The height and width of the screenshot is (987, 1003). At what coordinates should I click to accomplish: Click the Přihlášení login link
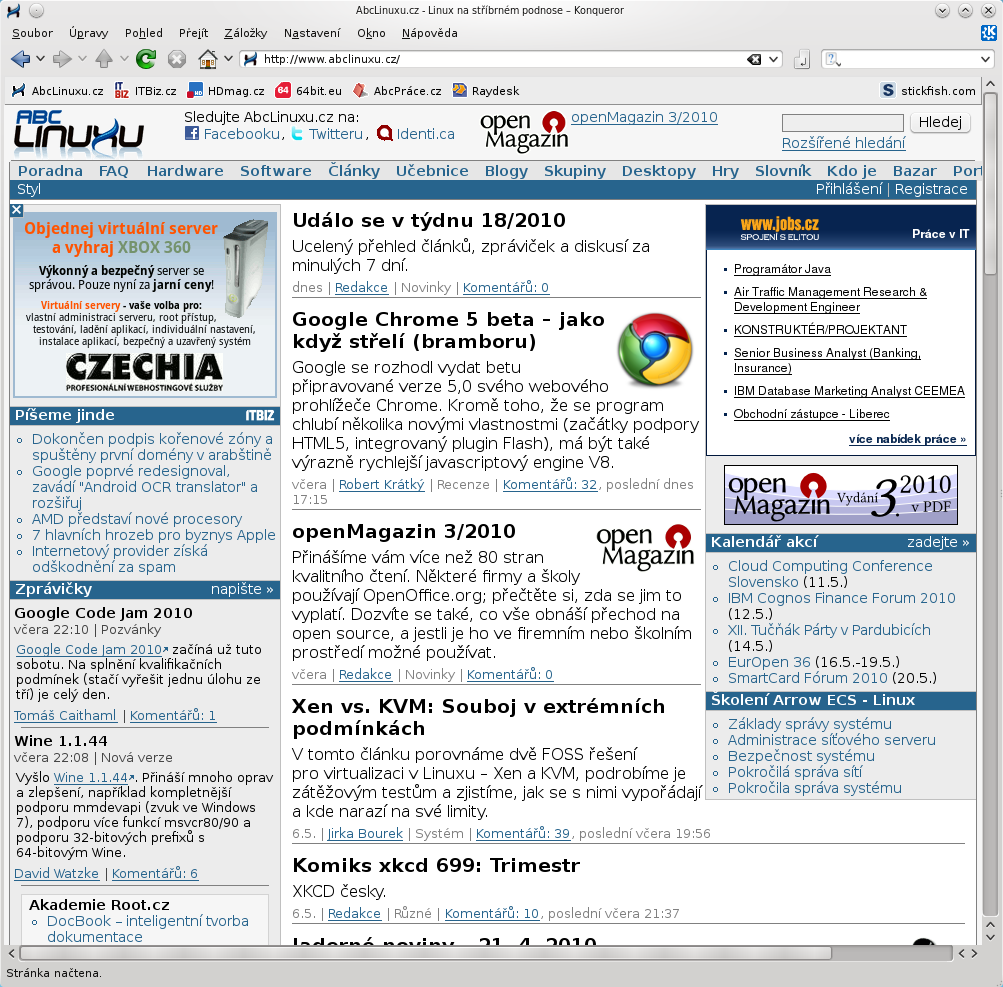coord(848,189)
